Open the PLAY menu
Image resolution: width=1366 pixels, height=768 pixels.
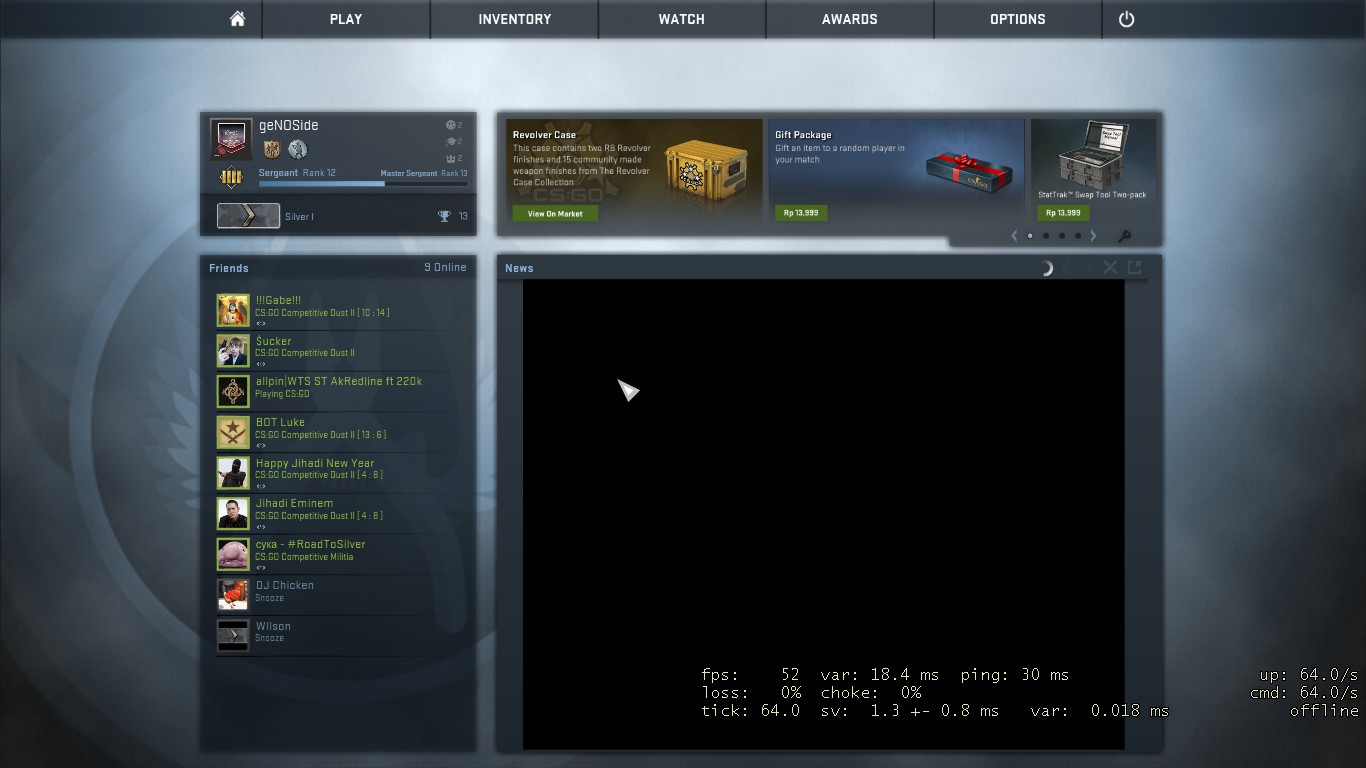(x=346, y=19)
